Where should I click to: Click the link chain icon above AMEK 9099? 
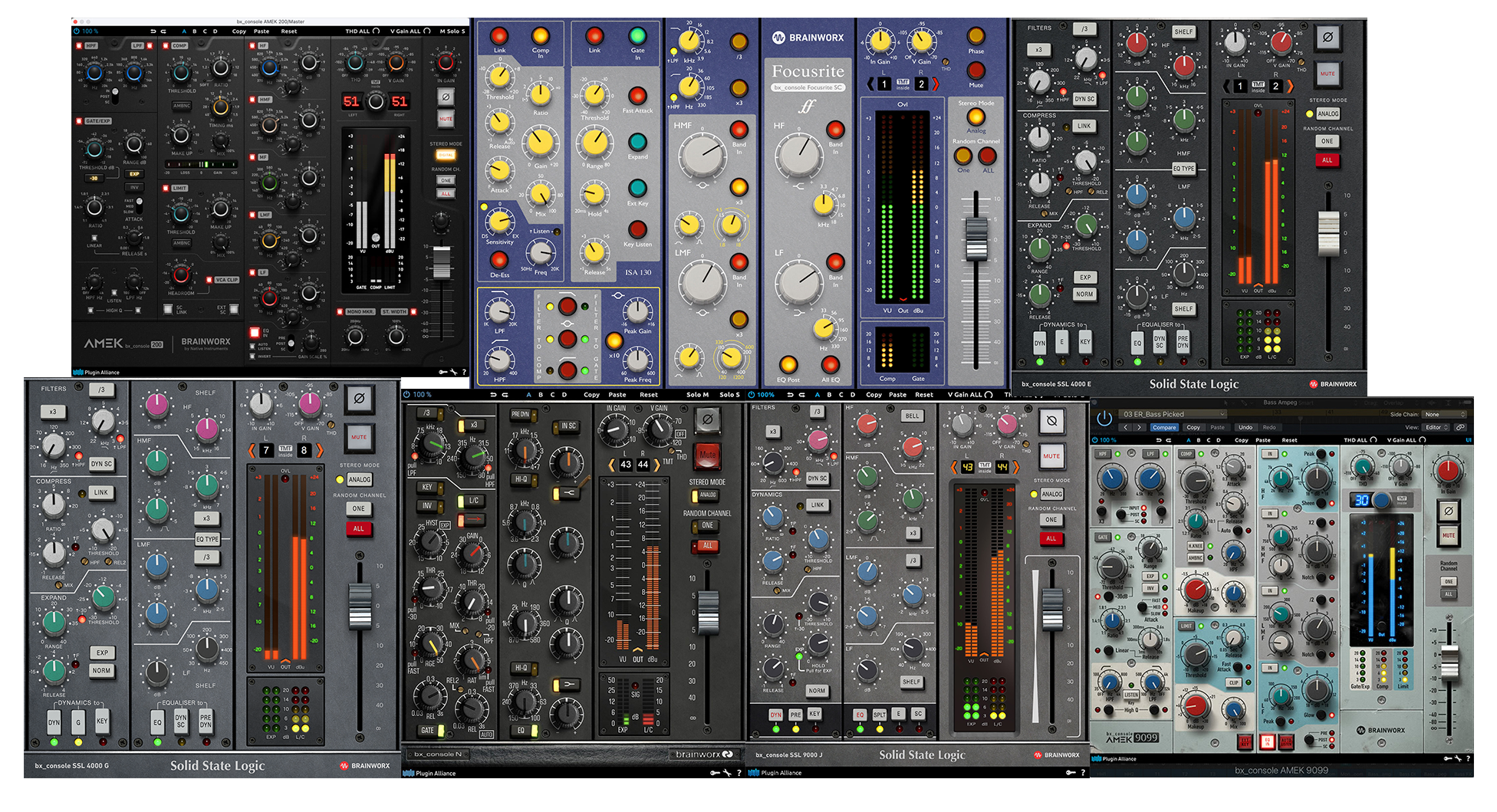1461,427
